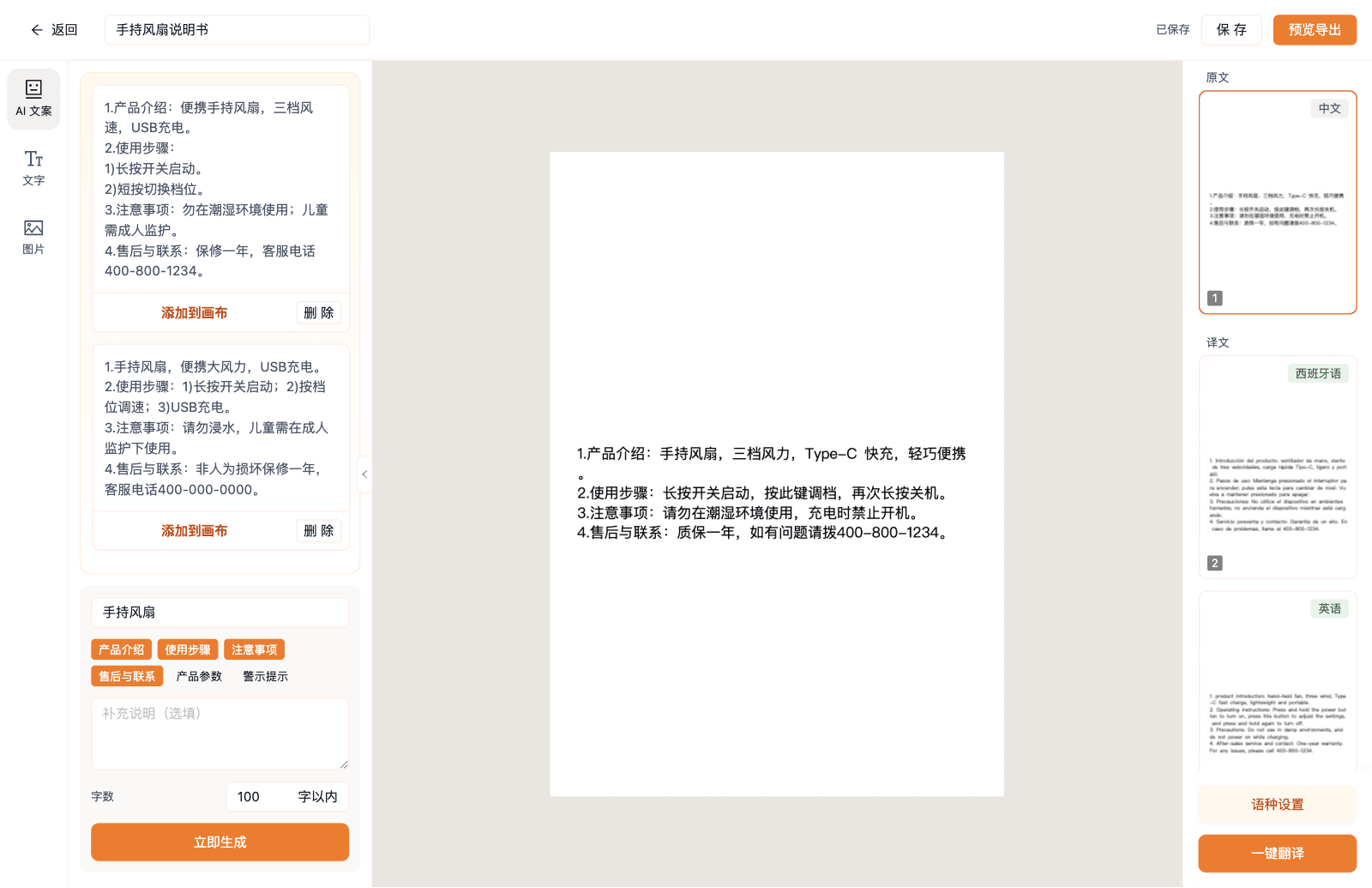Collapse the left panel with chevron handle
The height and width of the screenshot is (888, 1372).
[x=364, y=474]
